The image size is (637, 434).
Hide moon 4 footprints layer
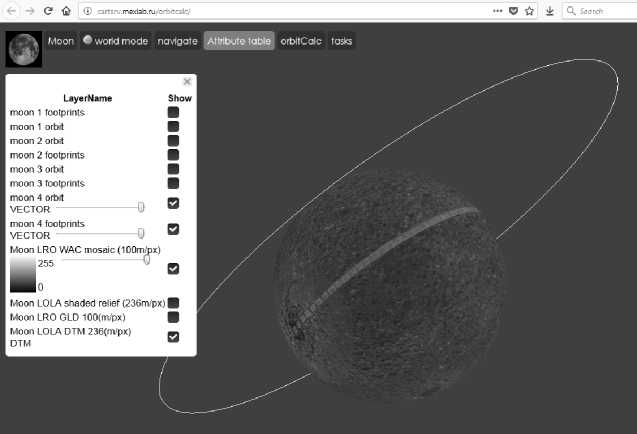[173, 229]
